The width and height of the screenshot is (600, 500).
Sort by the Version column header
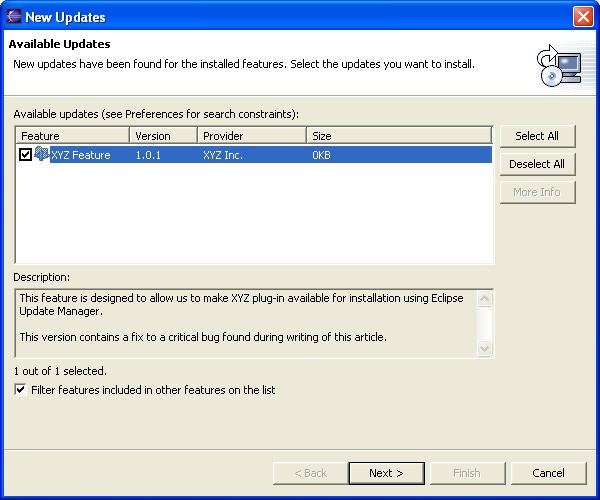[163, 136]
